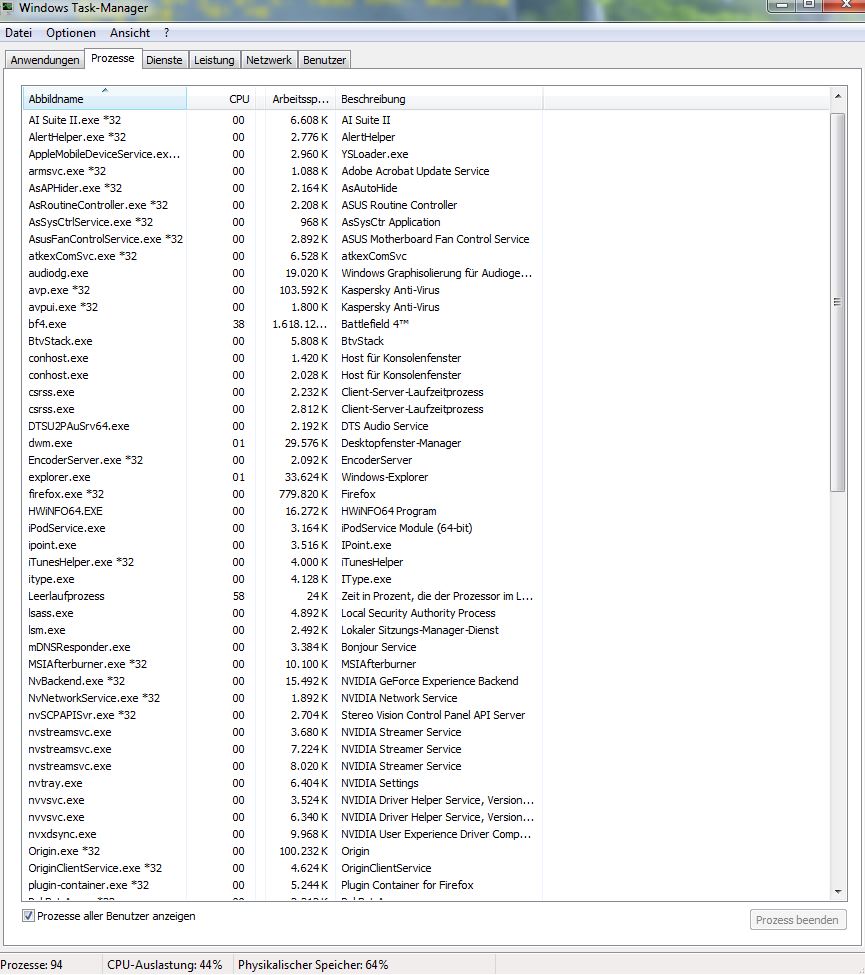
Task: Sort by the Abbildname column header
Action: 104,99
